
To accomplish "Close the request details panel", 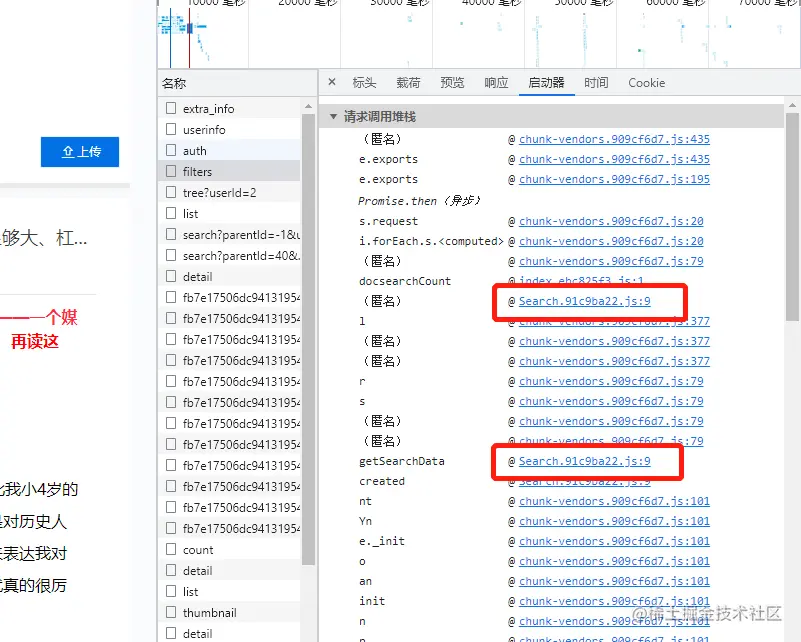I will [x=332, y=82].
